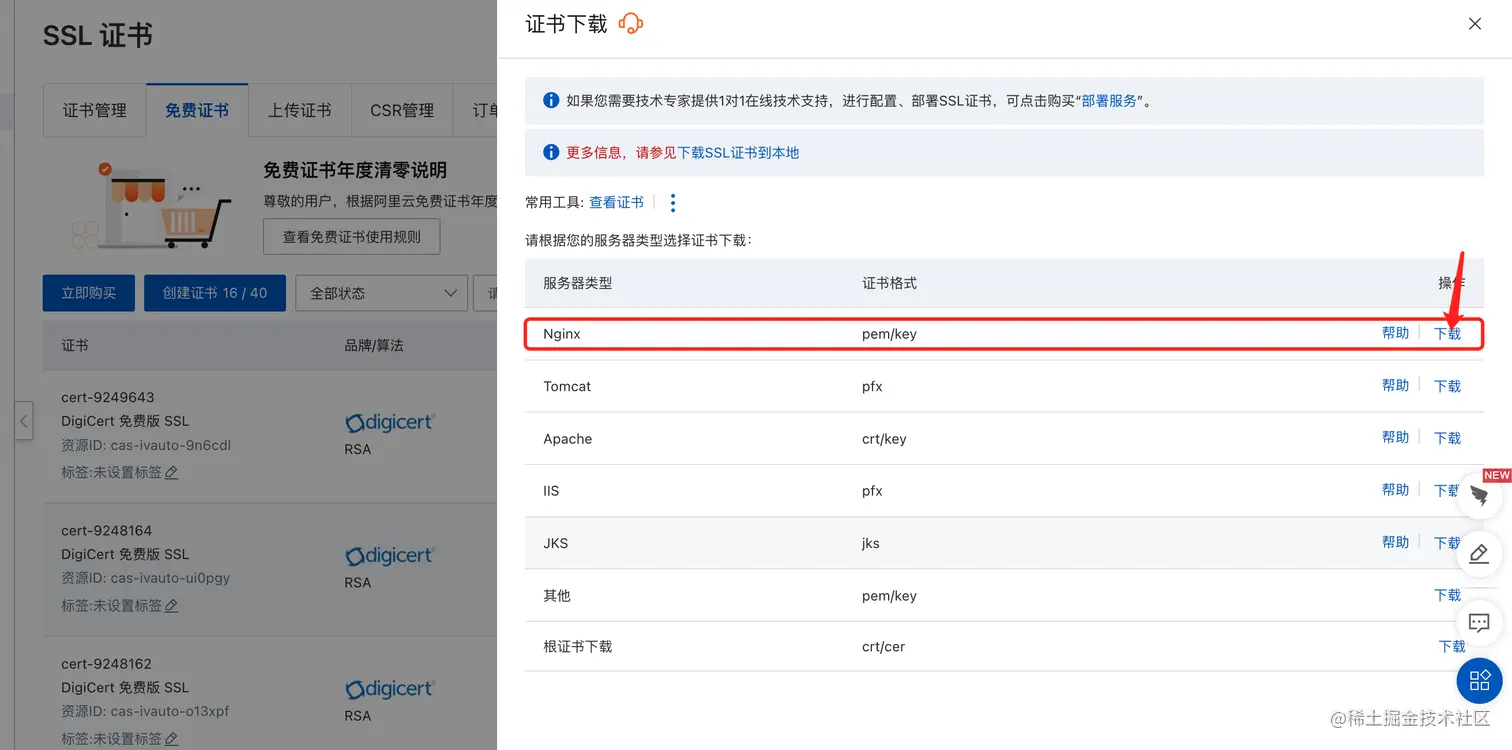The width and height of the screenshot is (1512, 750).
Task: Open help for the JKS row
Action: pos(1395,542)
